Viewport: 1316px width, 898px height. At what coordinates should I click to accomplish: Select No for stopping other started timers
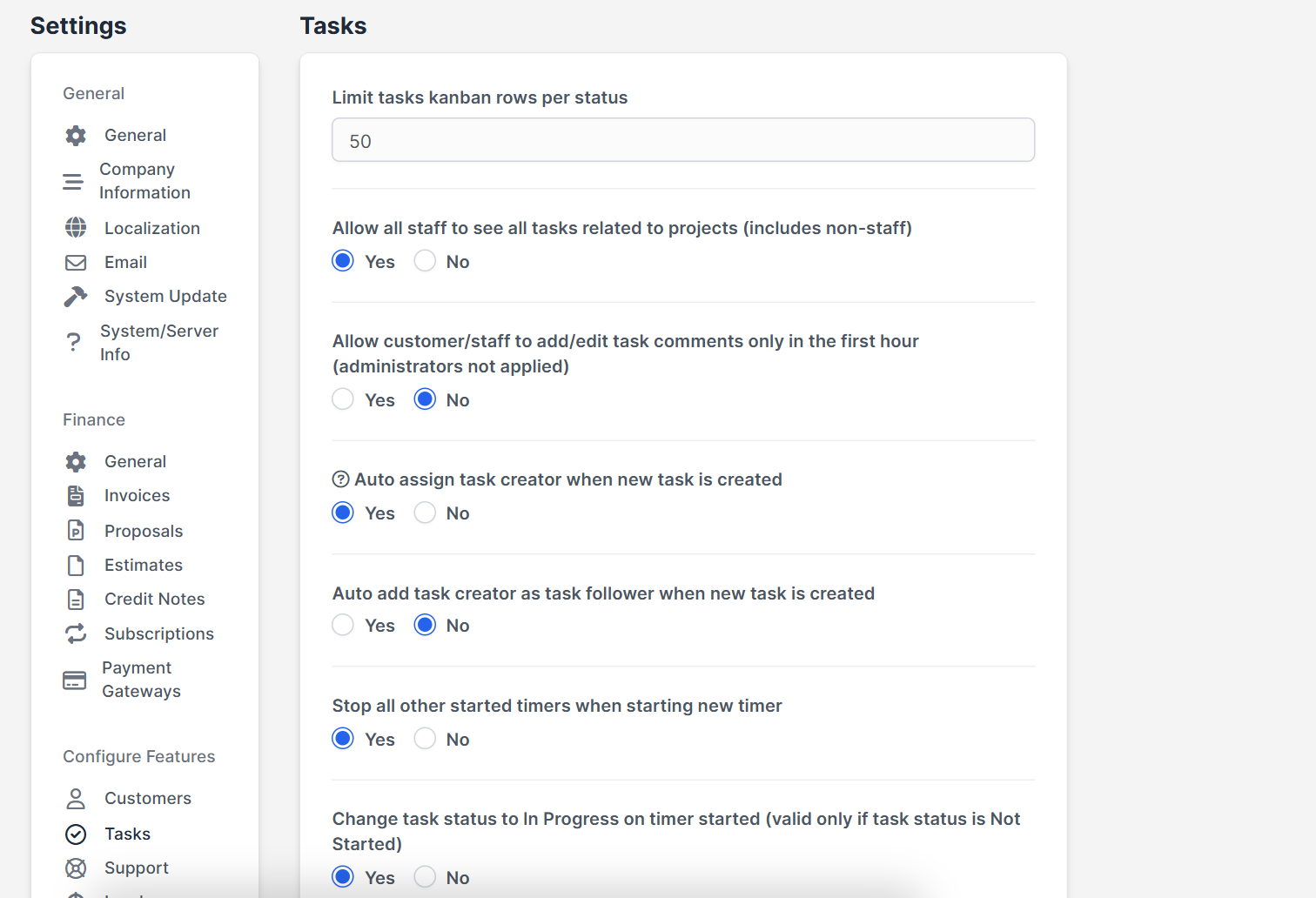(425, 739)
